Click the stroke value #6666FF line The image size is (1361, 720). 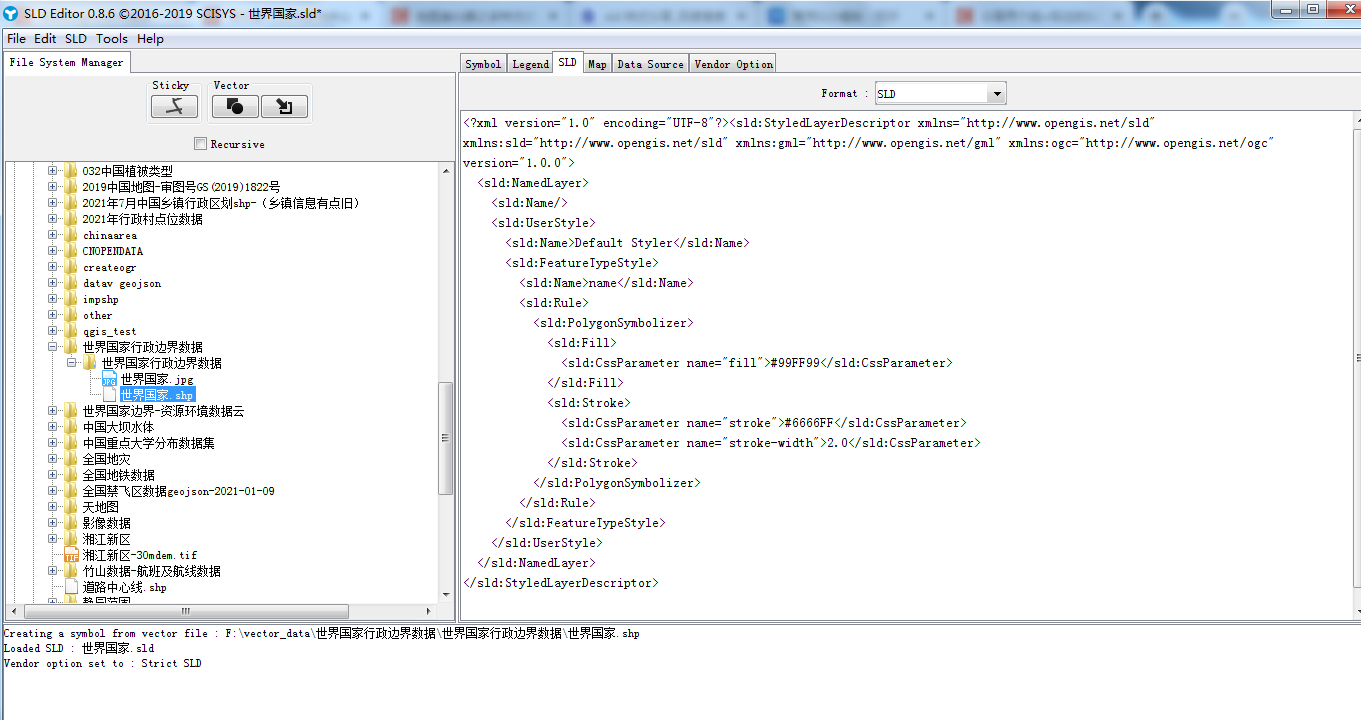coord(764,423)
